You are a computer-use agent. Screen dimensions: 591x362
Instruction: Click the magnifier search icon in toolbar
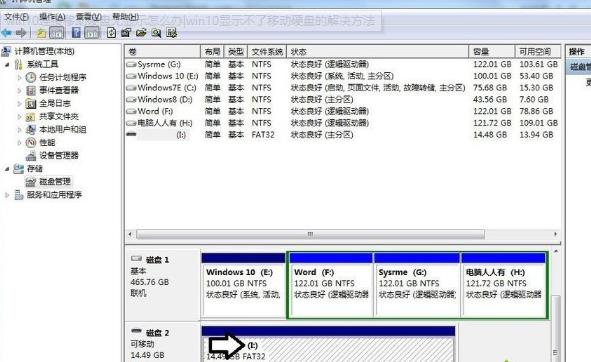click(x=156, y=33)
